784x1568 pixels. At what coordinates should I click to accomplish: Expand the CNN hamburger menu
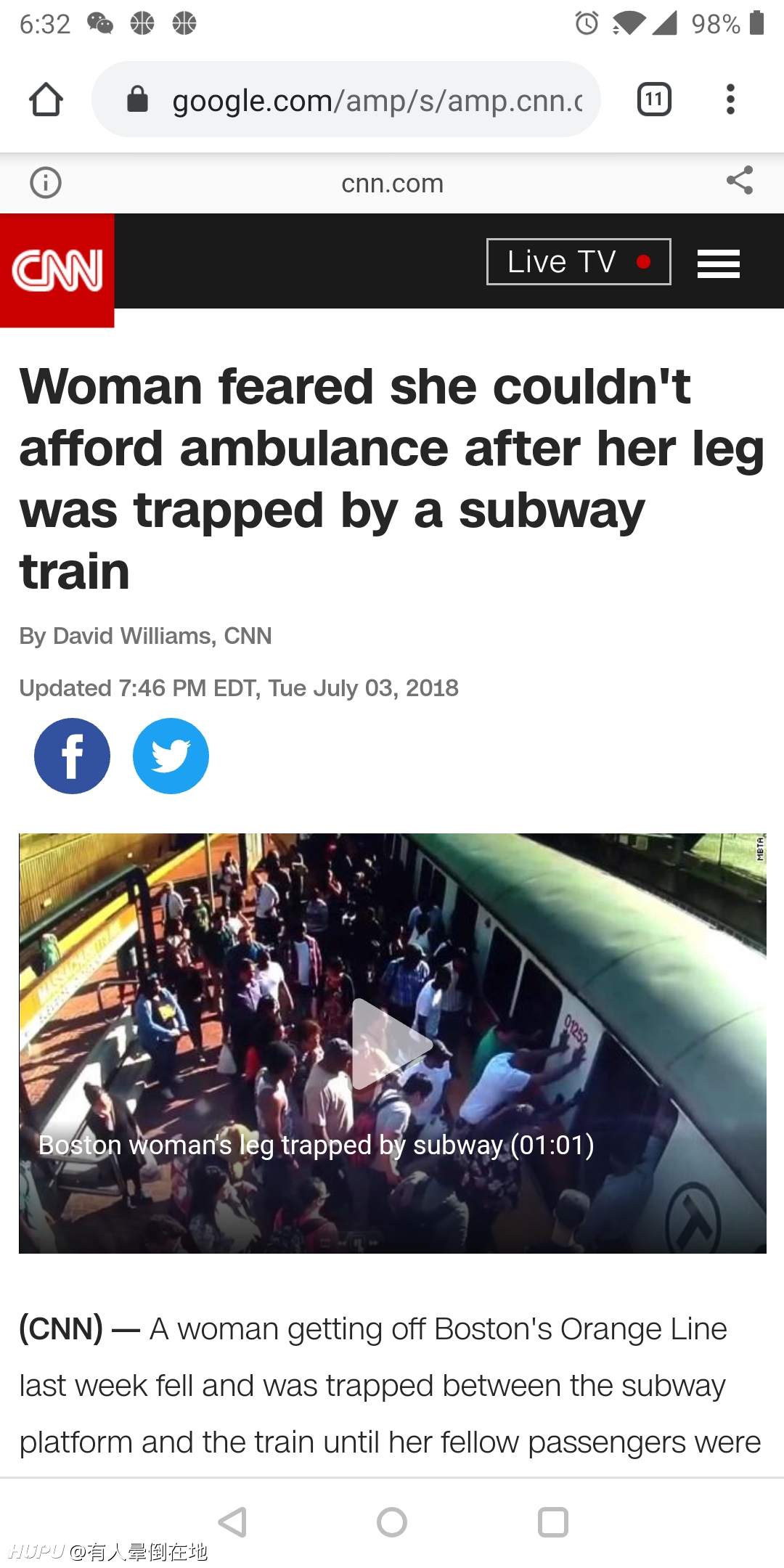coord(719,263)
